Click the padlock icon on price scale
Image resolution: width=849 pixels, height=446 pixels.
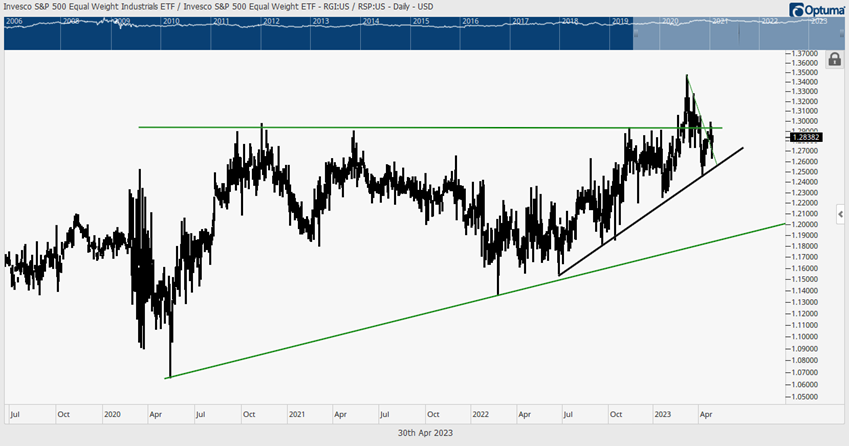pos(834,59)
